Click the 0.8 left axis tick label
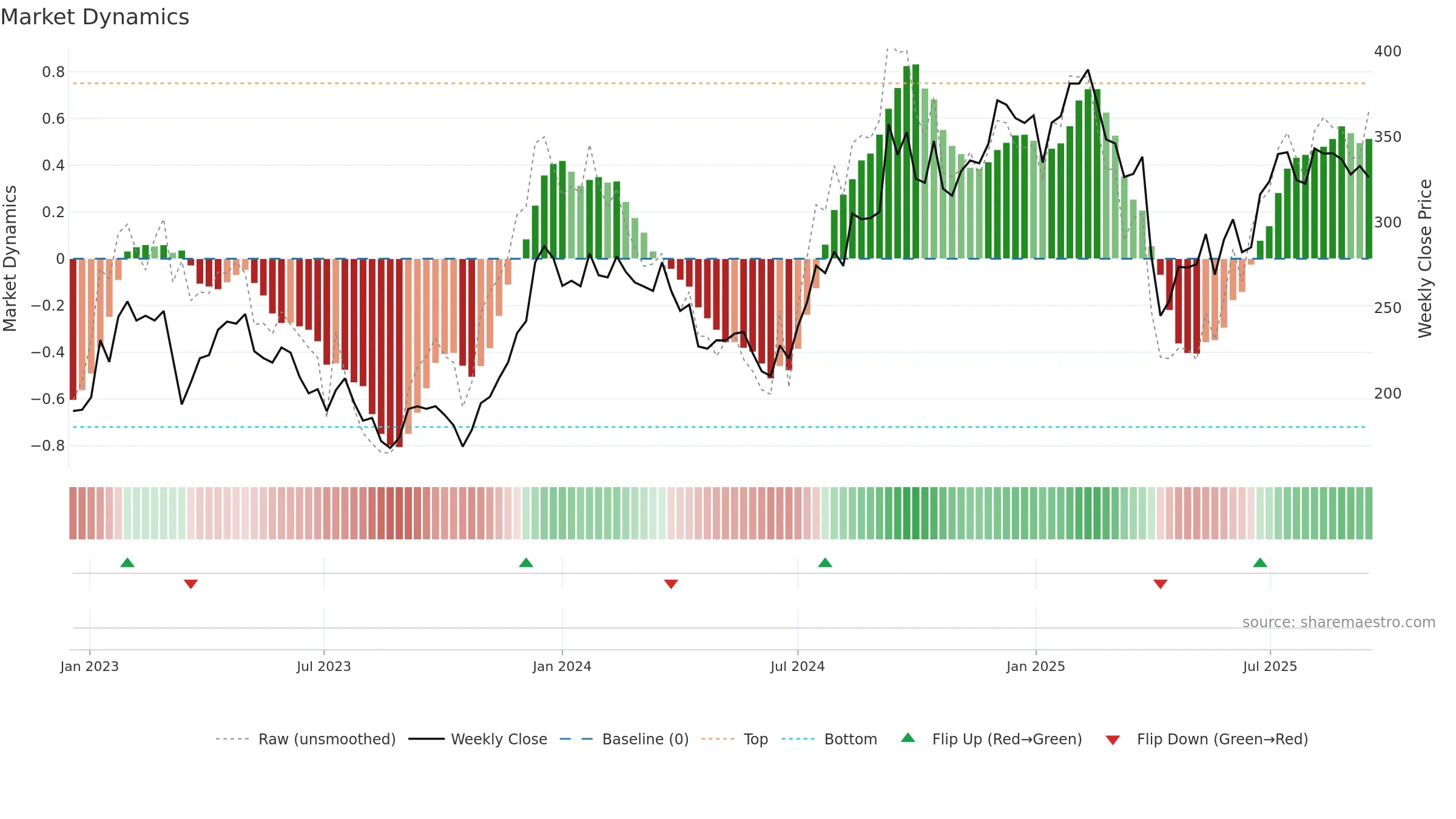 [x=53, y=72]
